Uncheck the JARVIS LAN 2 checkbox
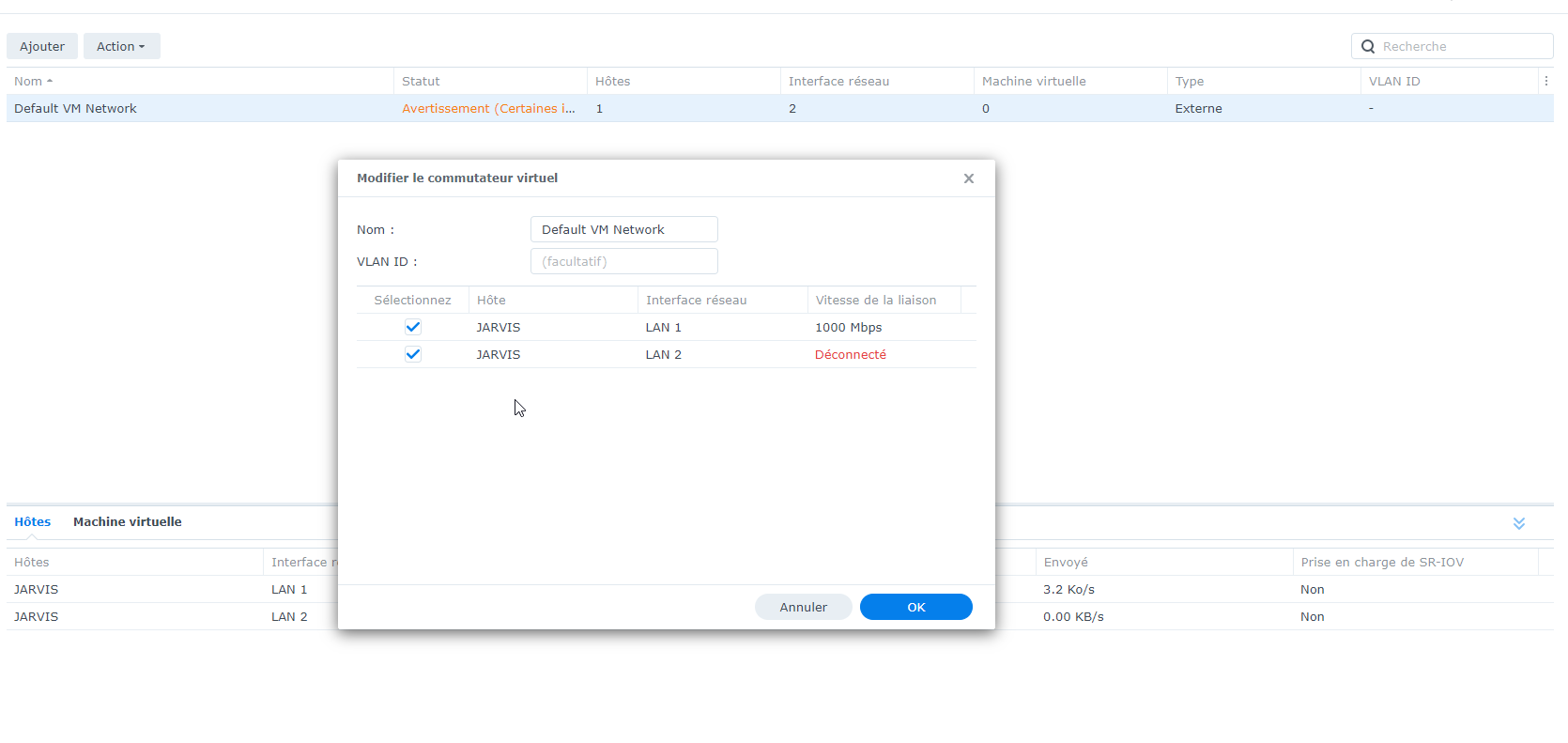The image size is (1568, 743). 413,354
